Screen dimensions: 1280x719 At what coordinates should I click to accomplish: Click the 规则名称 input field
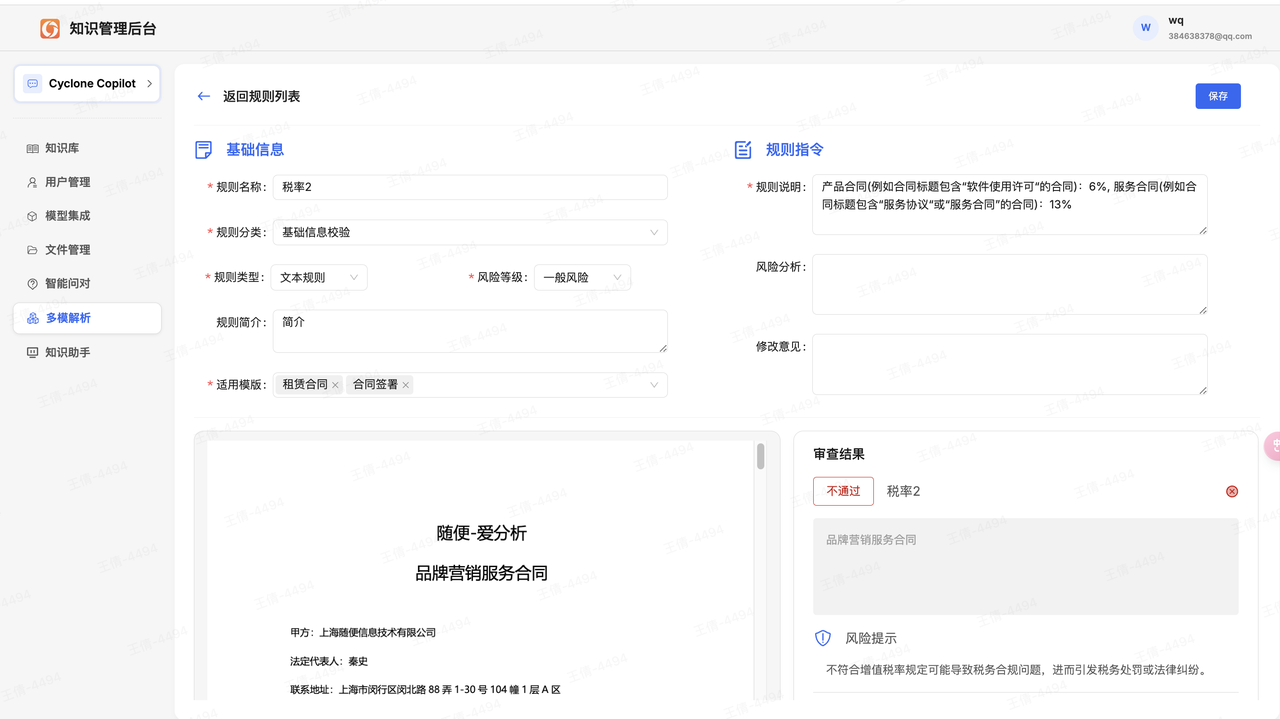[x=470, y=187]
